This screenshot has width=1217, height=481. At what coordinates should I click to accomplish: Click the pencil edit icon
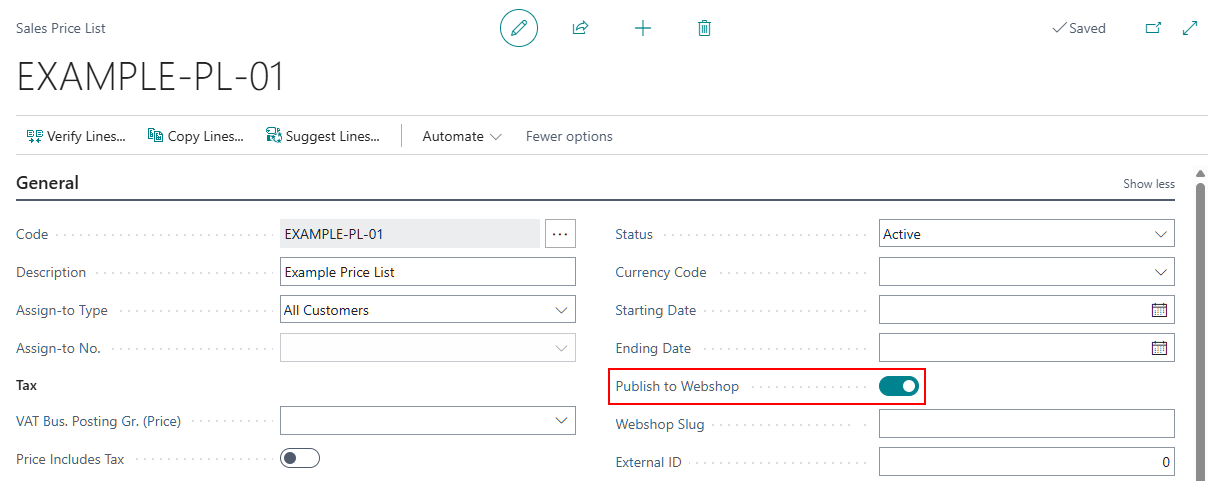519,28
